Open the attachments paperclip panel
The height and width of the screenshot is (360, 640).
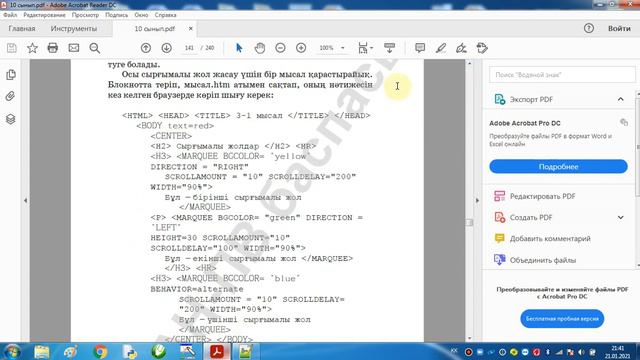point(11,96)
